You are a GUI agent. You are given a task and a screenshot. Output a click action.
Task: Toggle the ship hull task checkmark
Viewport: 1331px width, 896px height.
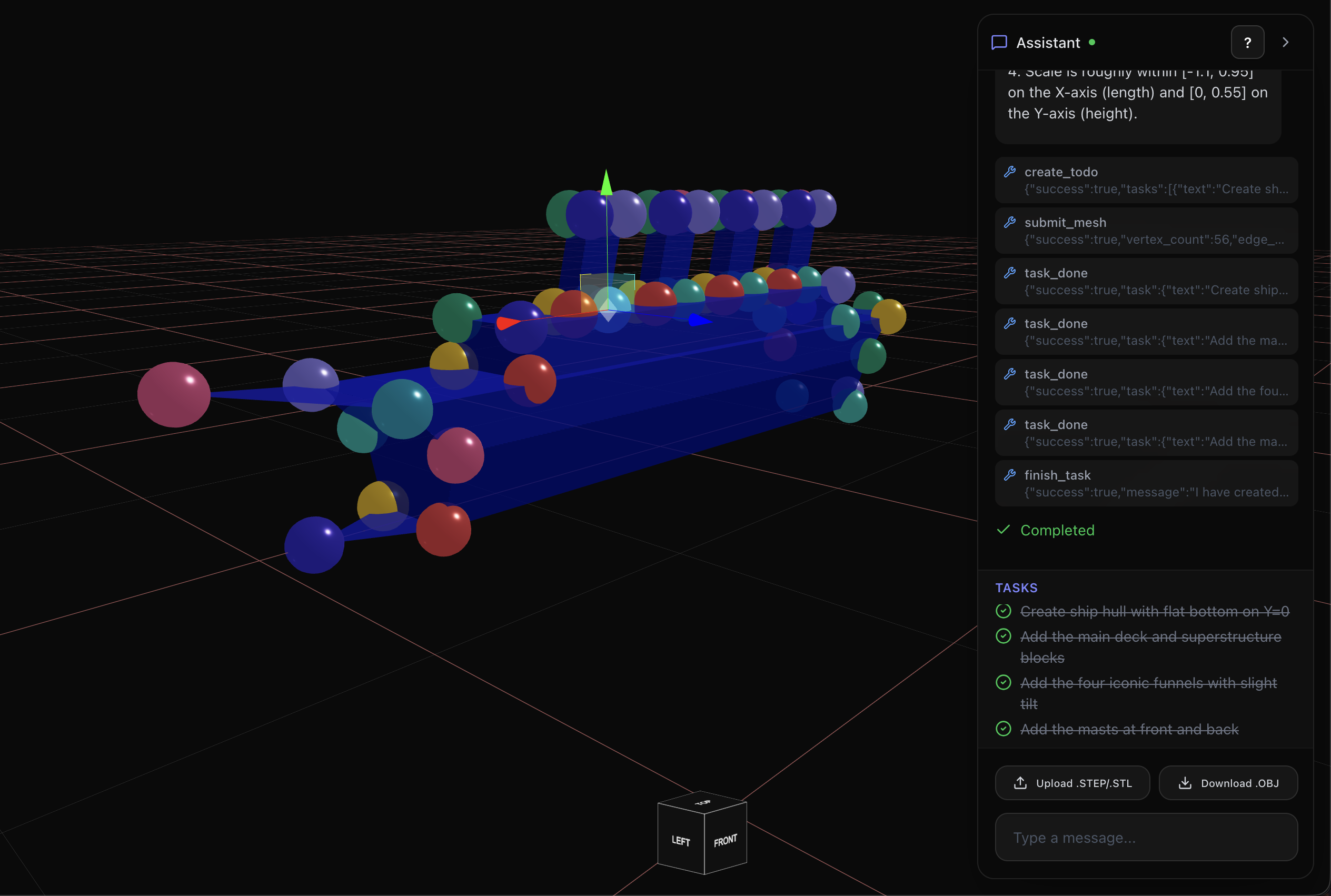coord(1003,611)
